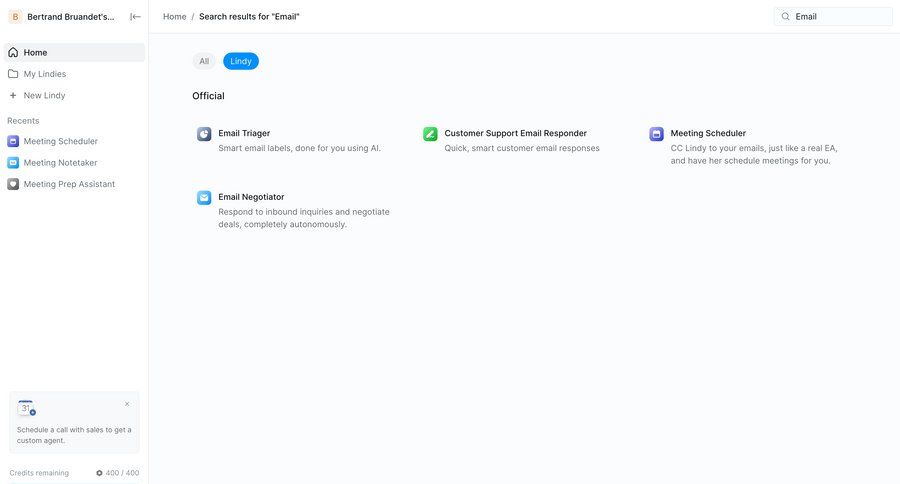Click the 'CC Lindy to your emails' description
The height and width of the screenshot is (484, 900).
click(x=754, y=154)
